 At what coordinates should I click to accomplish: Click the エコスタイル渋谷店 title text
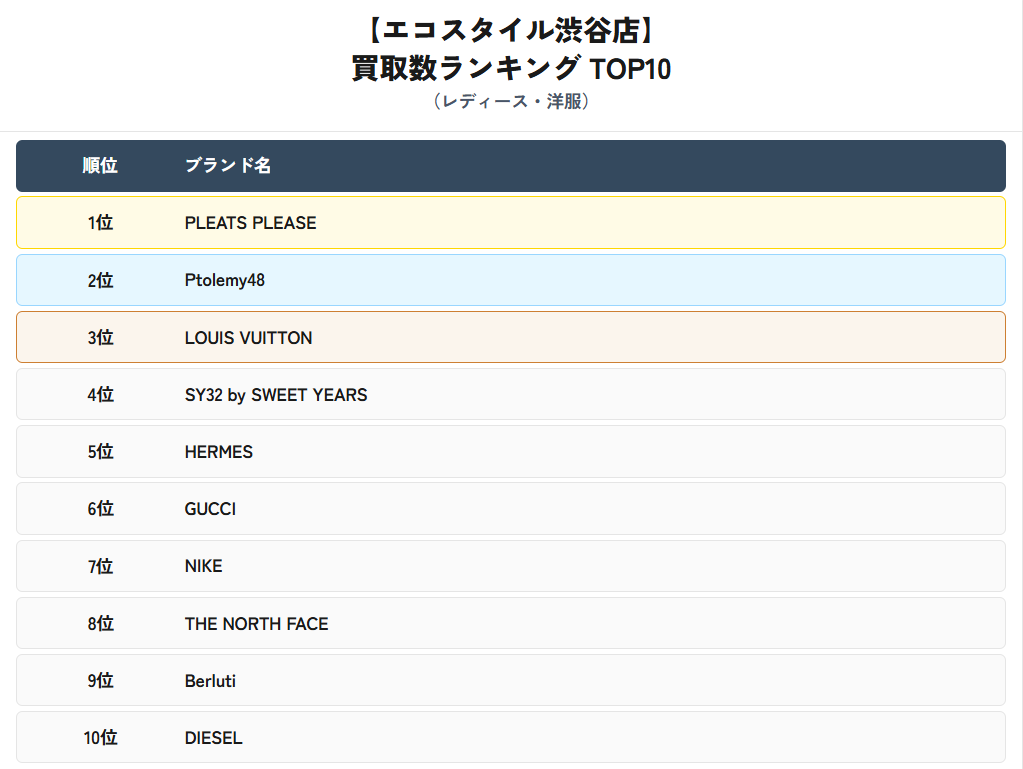tap(511, 31)
